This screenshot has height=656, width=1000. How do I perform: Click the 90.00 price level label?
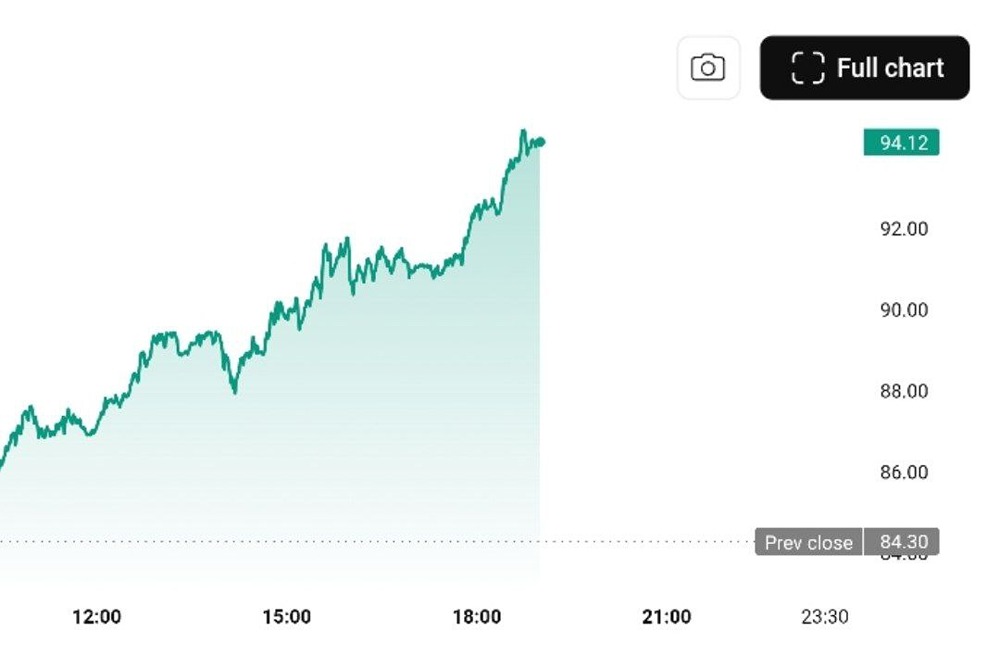pyautogui.click(x=904, y=310)
